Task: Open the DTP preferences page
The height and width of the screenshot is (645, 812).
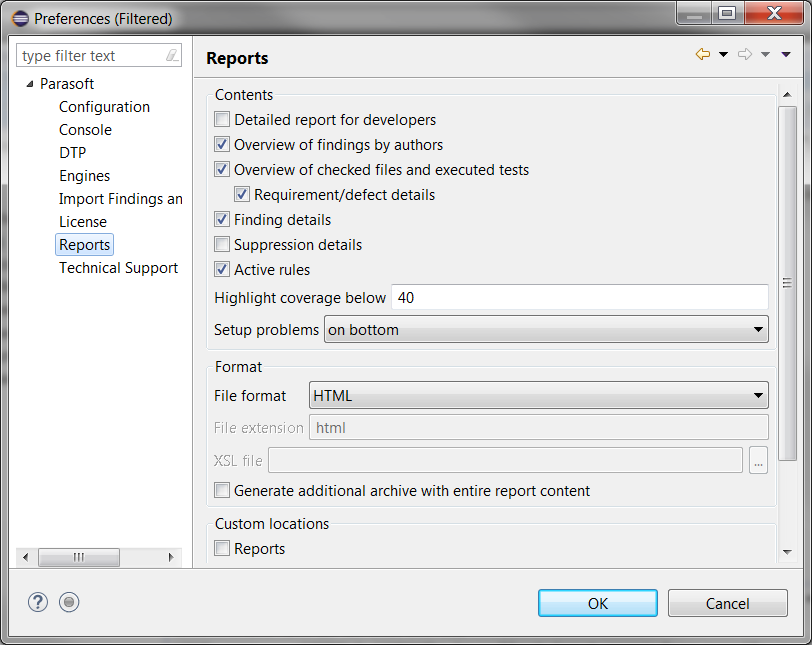Action: pos(72,153)
